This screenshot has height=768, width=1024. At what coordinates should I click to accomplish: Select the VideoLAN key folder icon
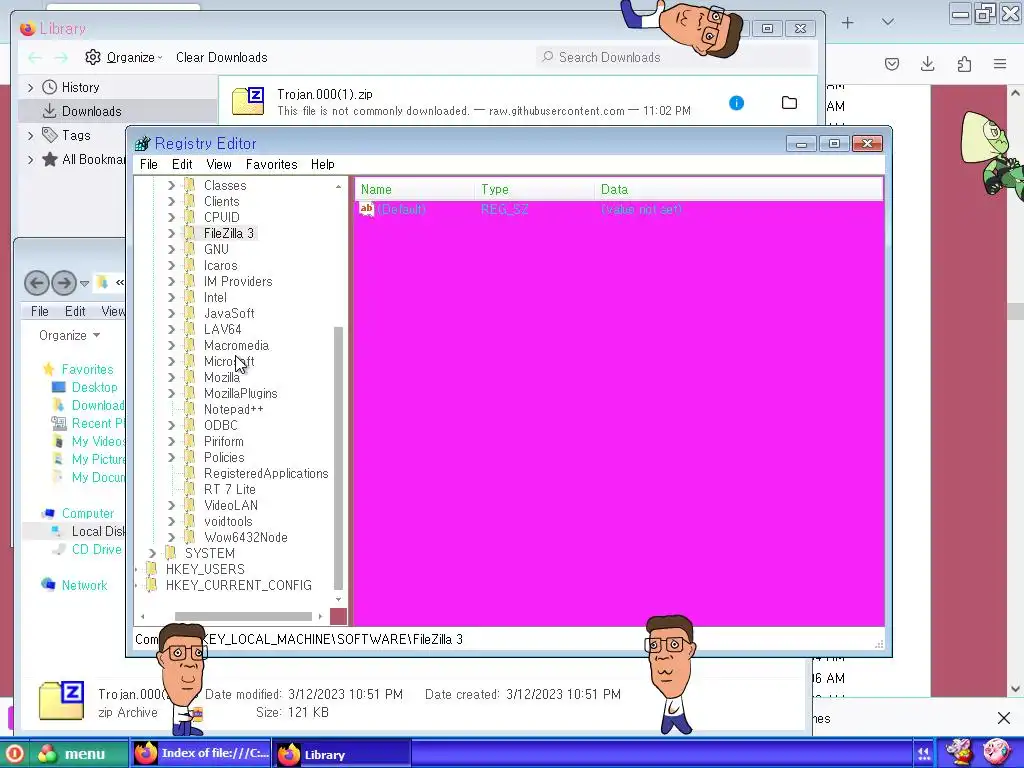click(x=189, y=505)
